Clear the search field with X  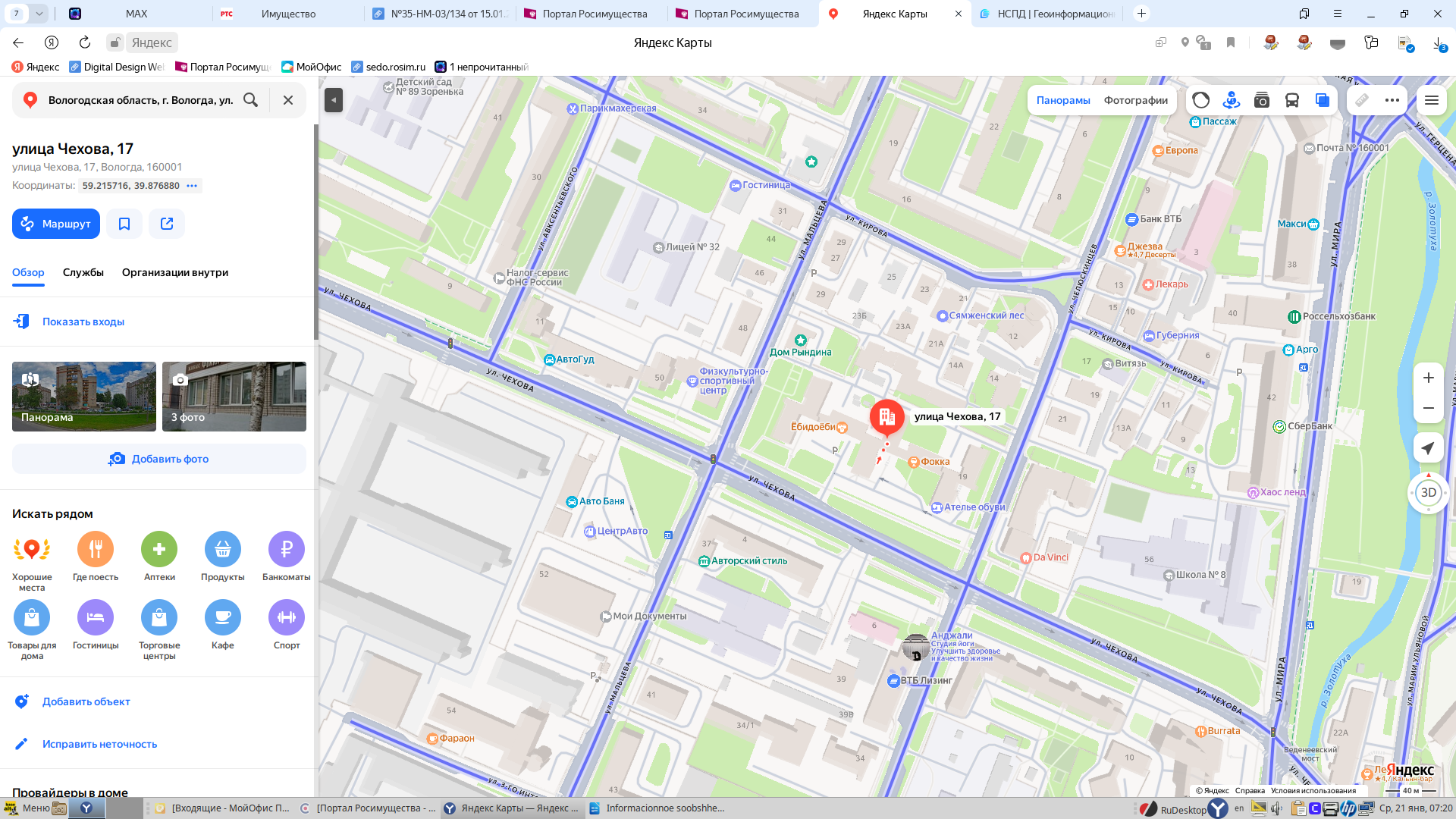288,100
